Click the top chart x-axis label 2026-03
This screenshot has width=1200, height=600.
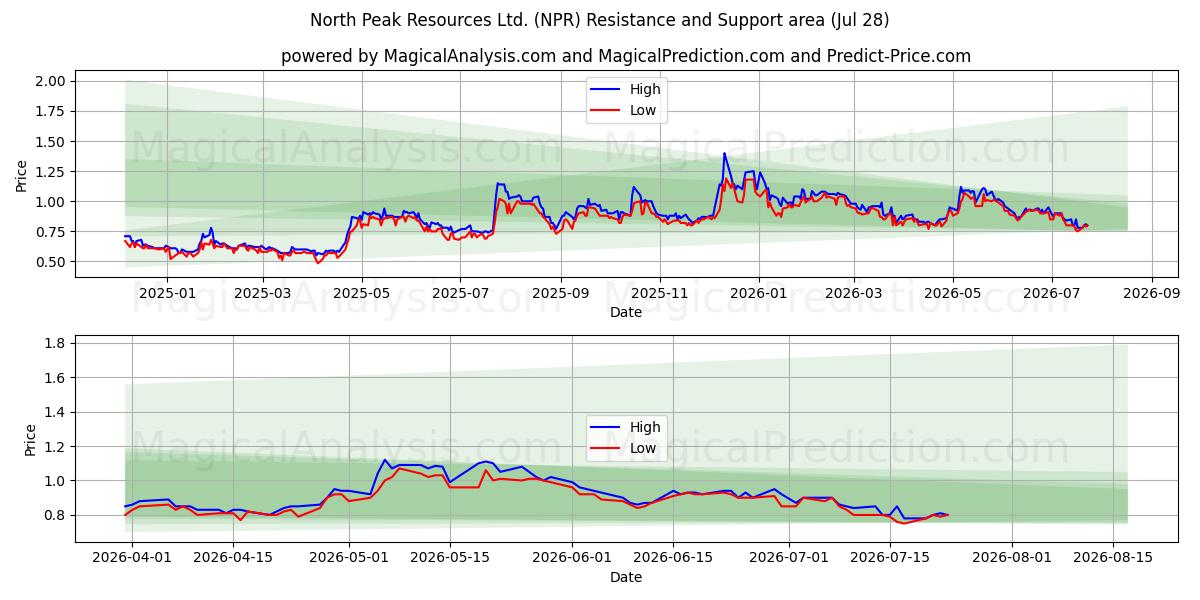tap(854, 293)
